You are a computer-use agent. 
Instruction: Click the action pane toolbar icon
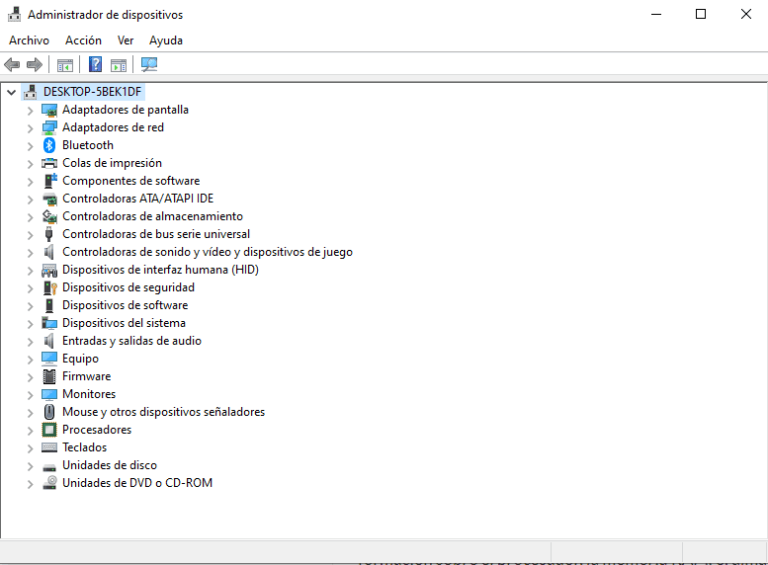119,65
